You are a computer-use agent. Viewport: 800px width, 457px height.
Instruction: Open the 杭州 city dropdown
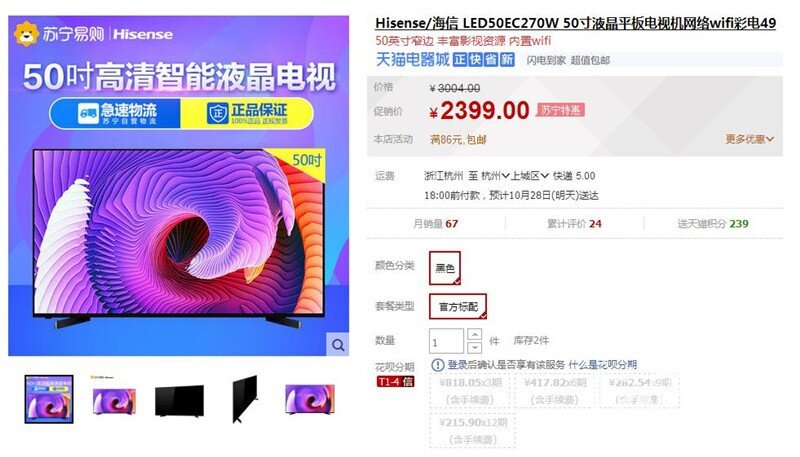click(495, 176)
